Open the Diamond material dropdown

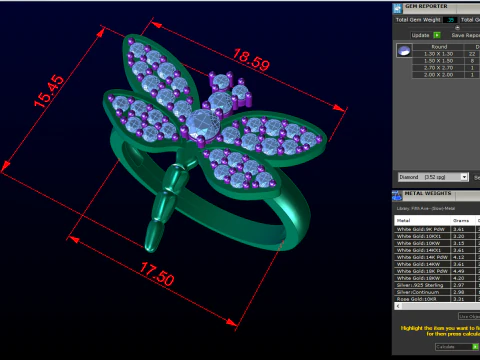(464, 177)
